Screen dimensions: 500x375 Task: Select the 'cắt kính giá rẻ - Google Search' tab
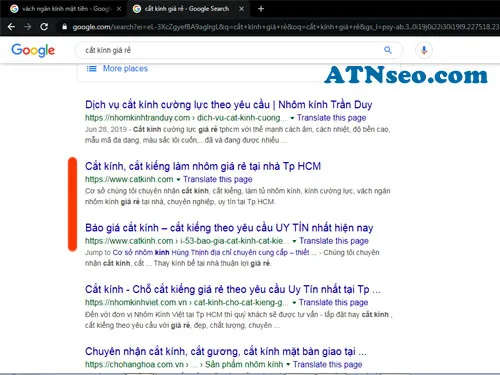(187, 9)
